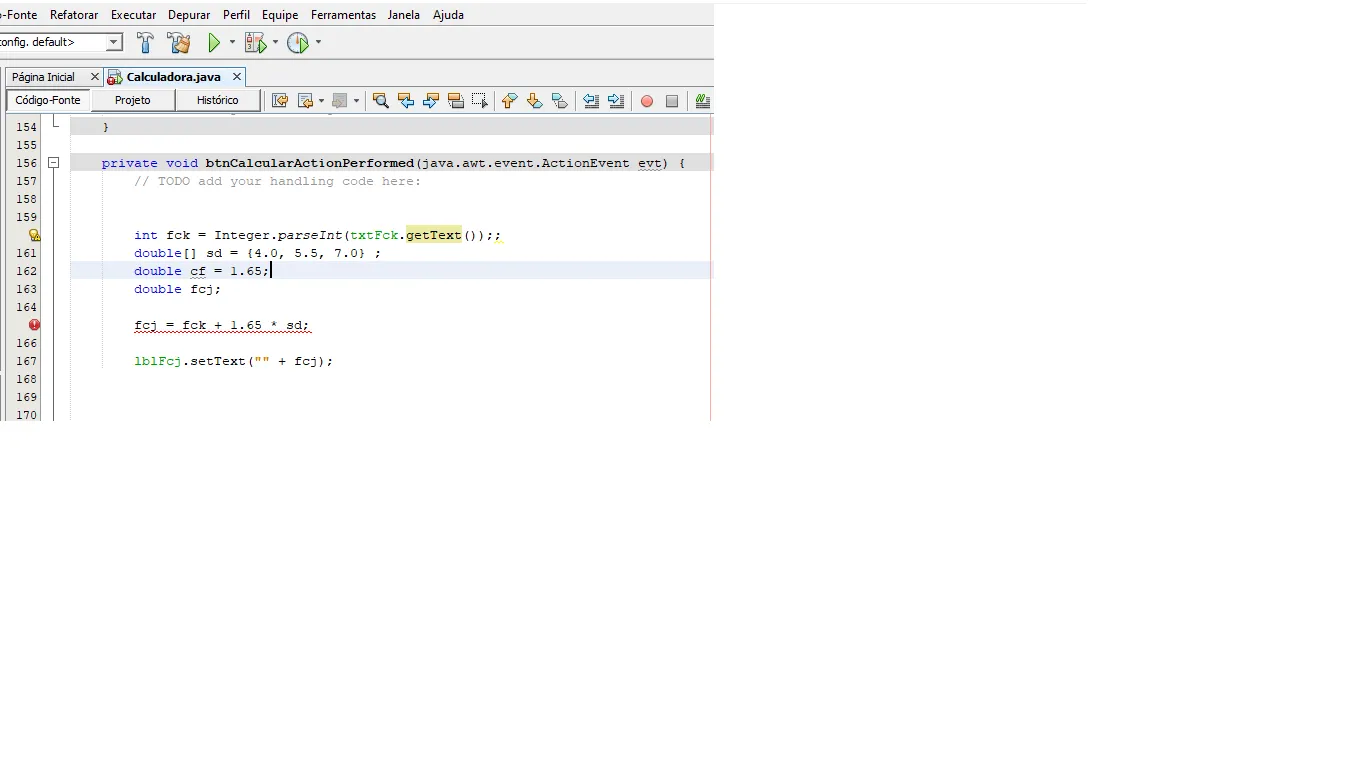Open the Refatorar menu
The height and width of the screenshot is (768, 1366).
(x=74, y=15)
